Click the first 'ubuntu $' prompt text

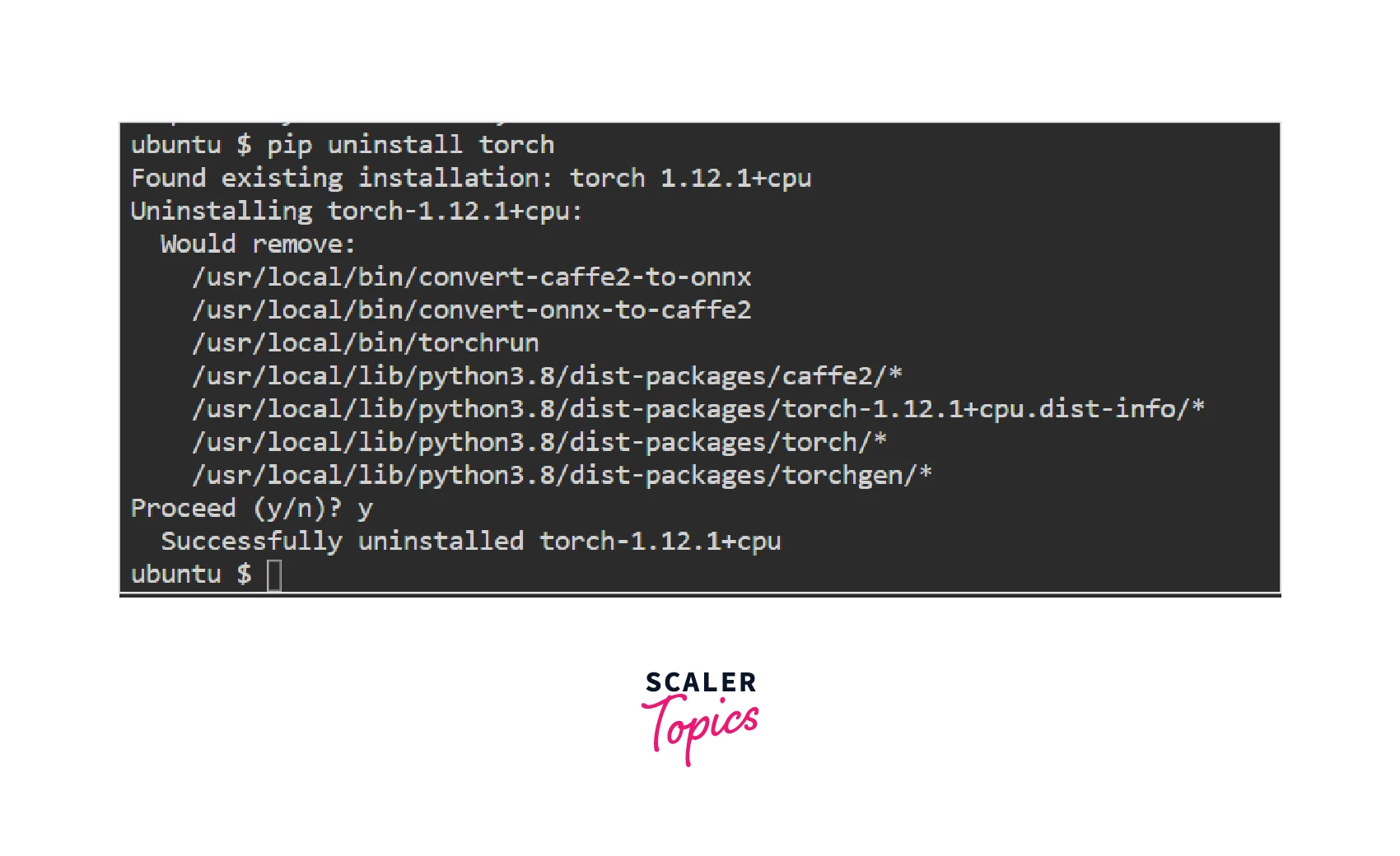pyautogui.click(x=191, y=146)
